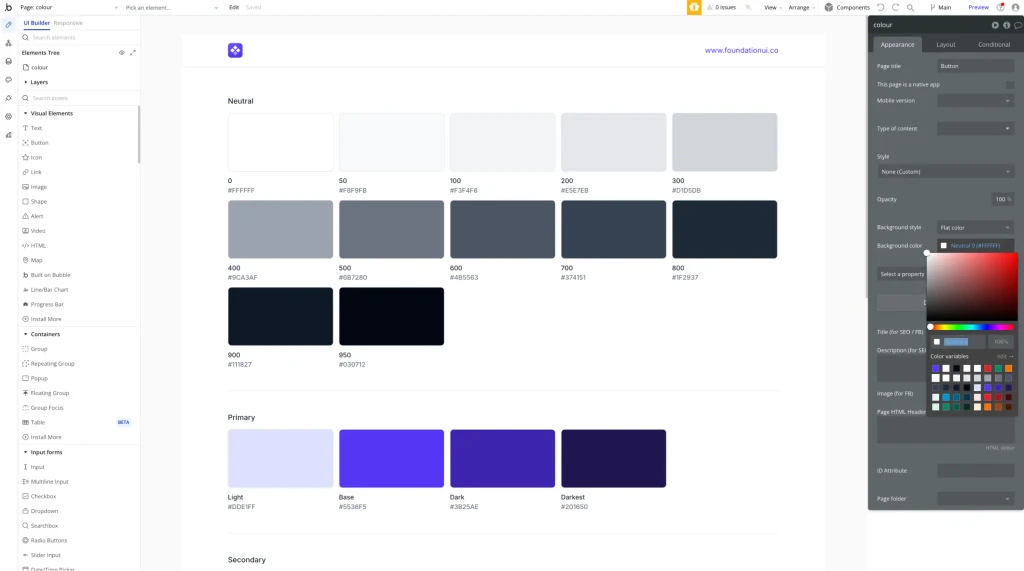Click the www.foundationui.co link
Image resolution: width=1024 pixels, height=571 pixels.
click(x=741, y=50)
